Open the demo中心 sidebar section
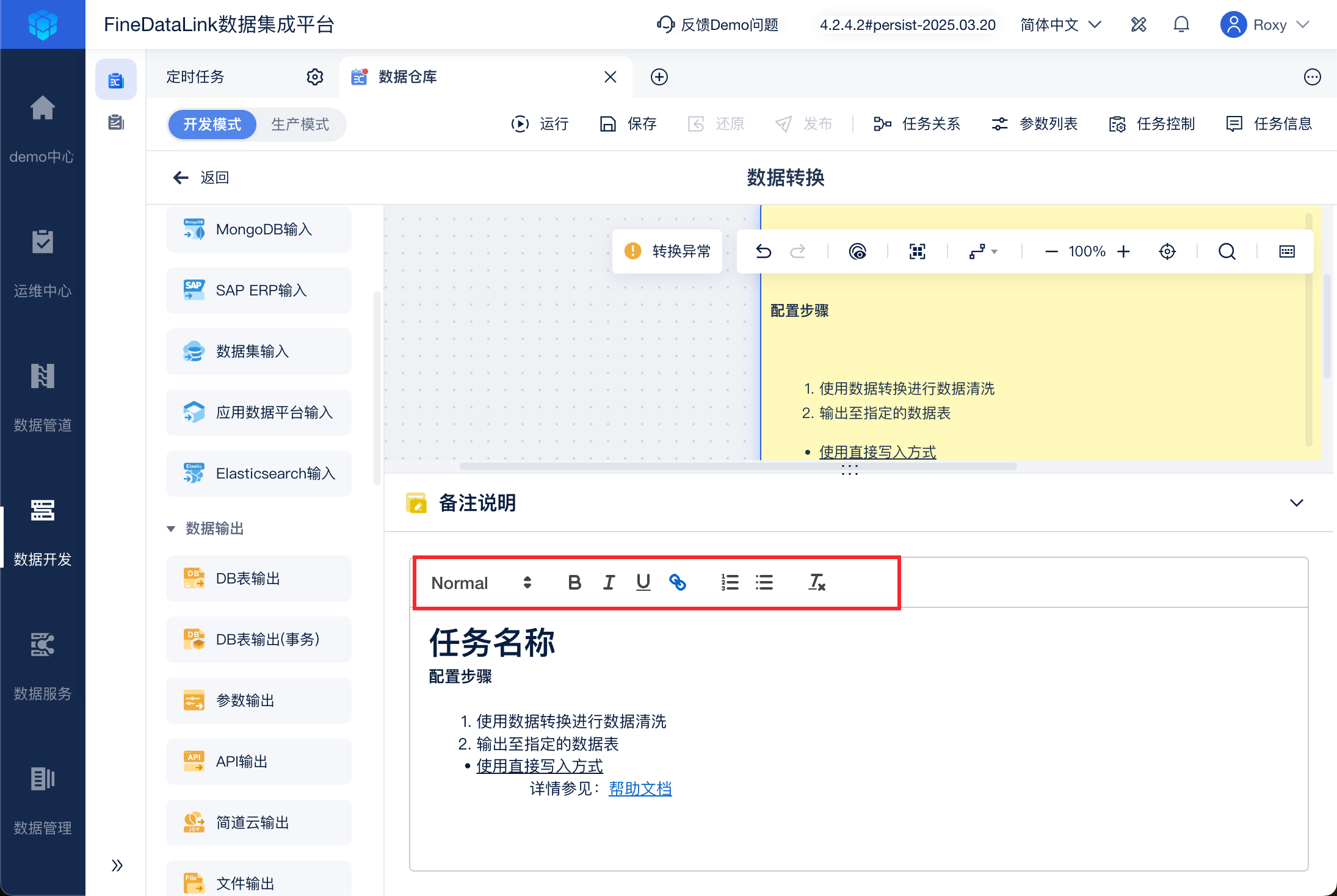Image resolution: width=1337 pixels, height=896 pixels. 42,129
